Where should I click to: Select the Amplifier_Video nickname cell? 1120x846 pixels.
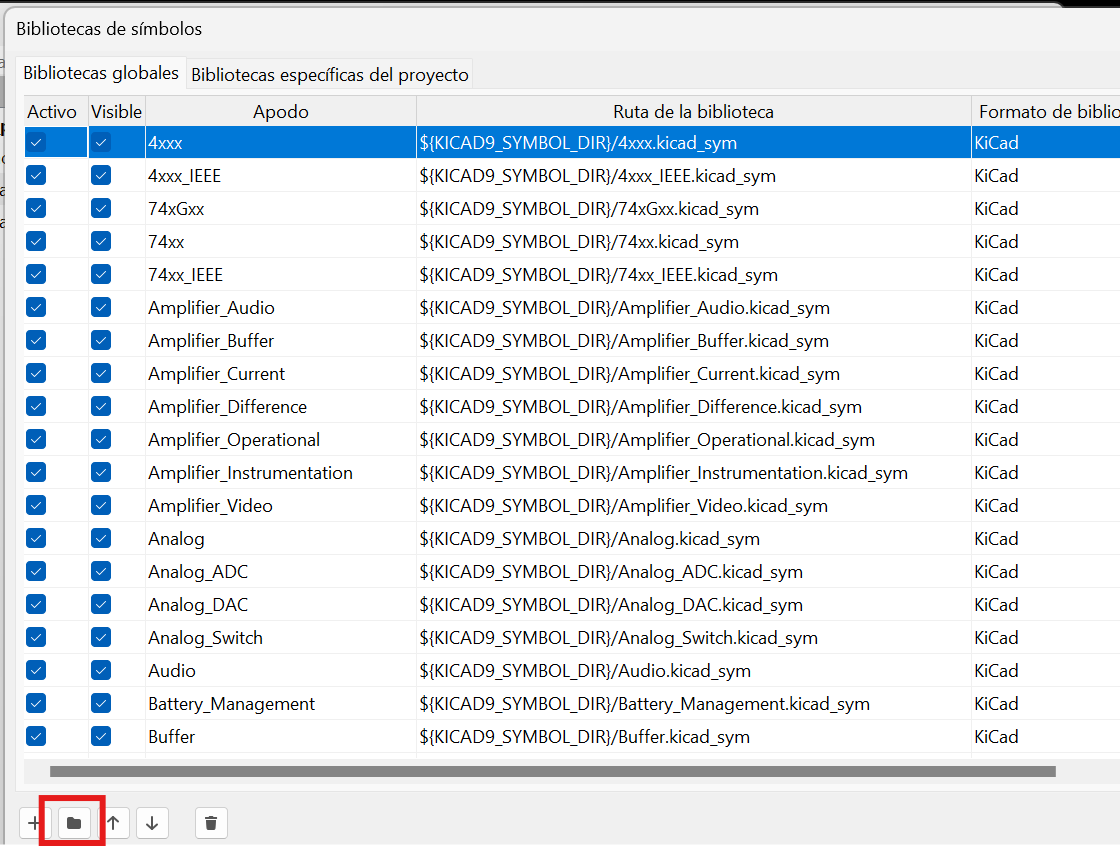(281, 505)
